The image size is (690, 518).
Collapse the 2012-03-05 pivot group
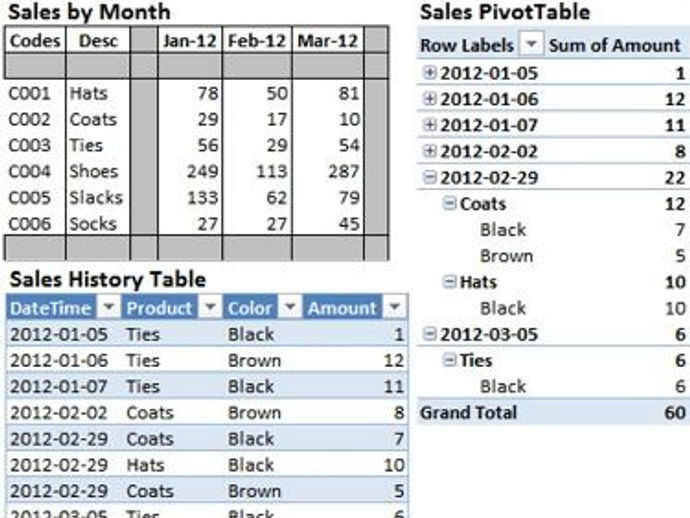pos(429,334)
